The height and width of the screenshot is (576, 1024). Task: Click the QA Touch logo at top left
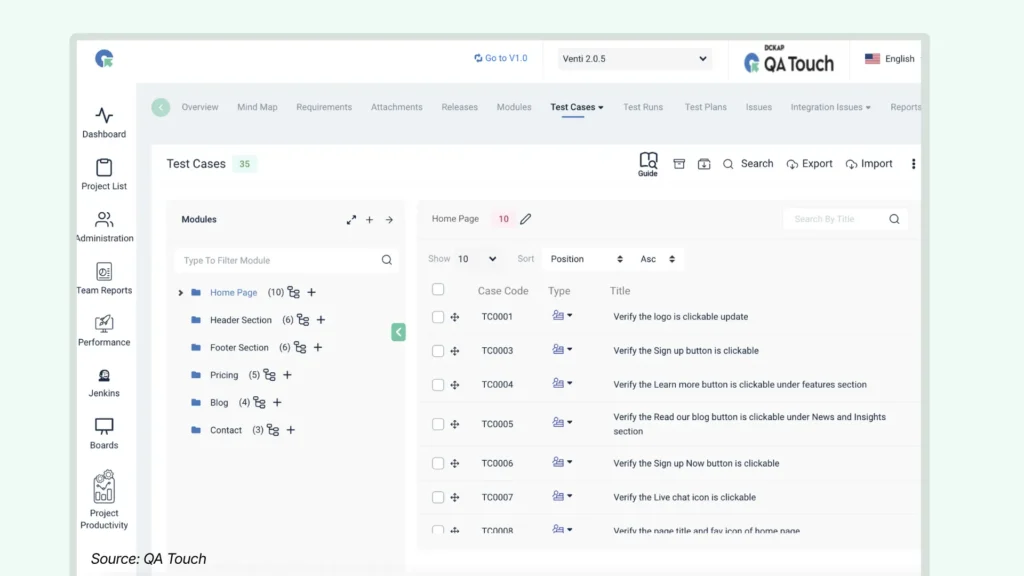pyautogui.click(x=104, y=59)
